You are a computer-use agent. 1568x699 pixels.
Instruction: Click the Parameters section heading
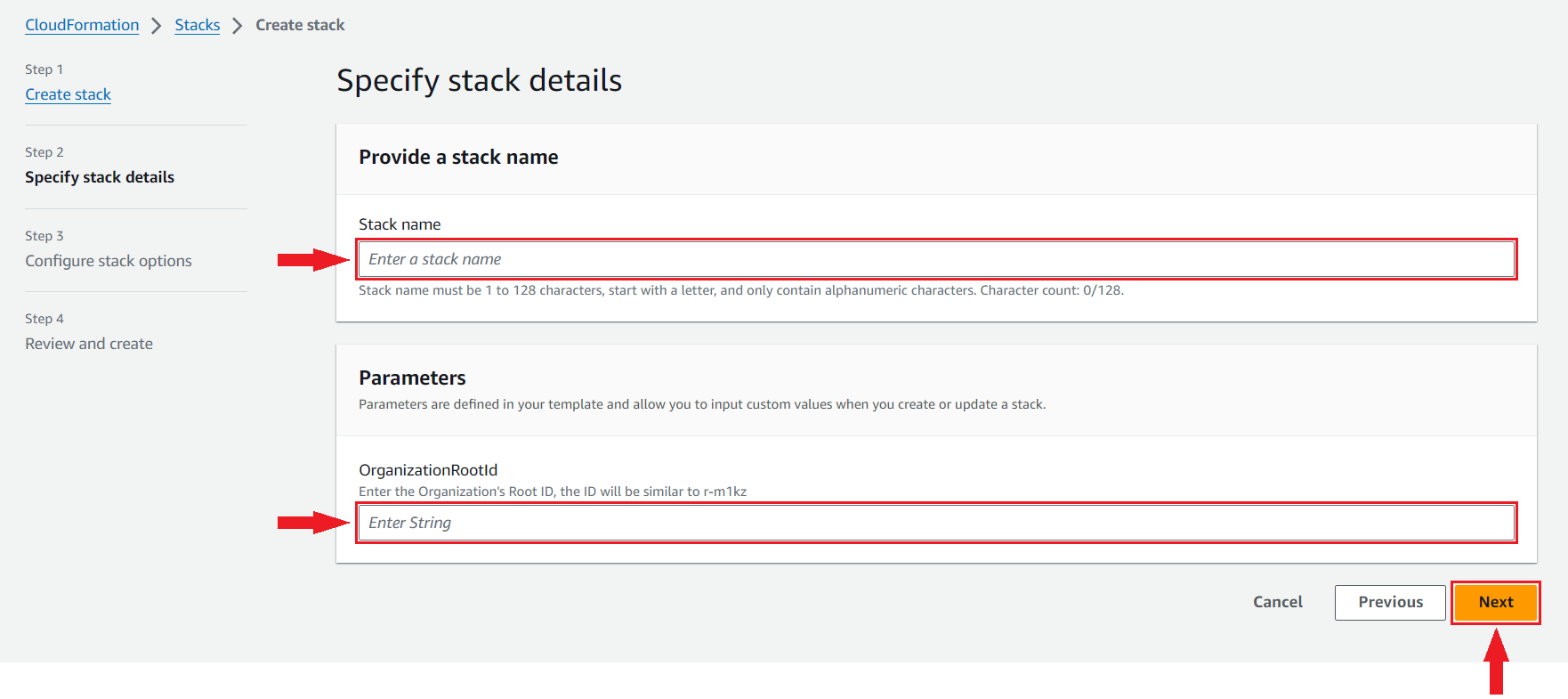coord(412,378)
